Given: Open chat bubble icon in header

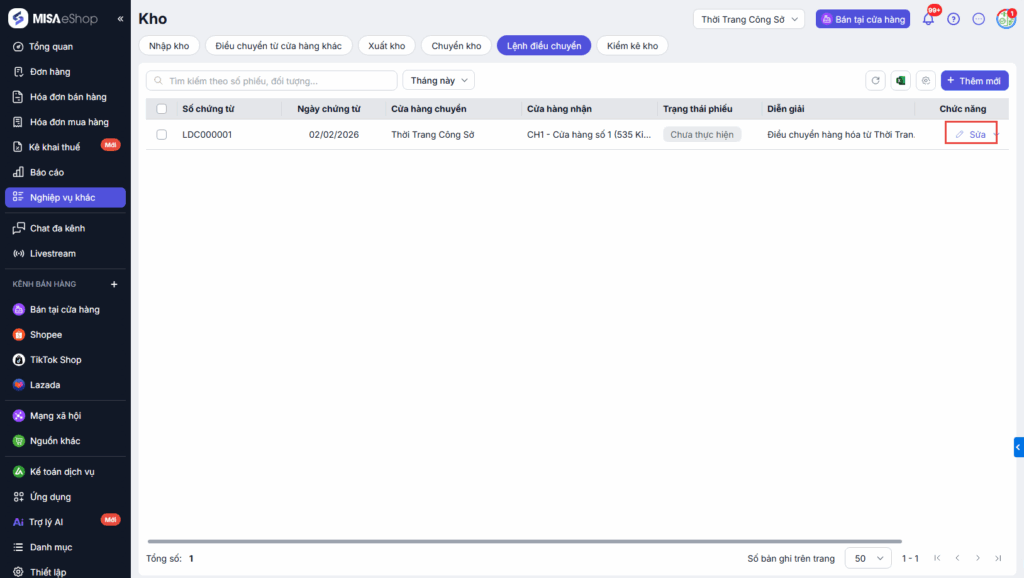Looking at the screenshot, I should click(978, 19).
